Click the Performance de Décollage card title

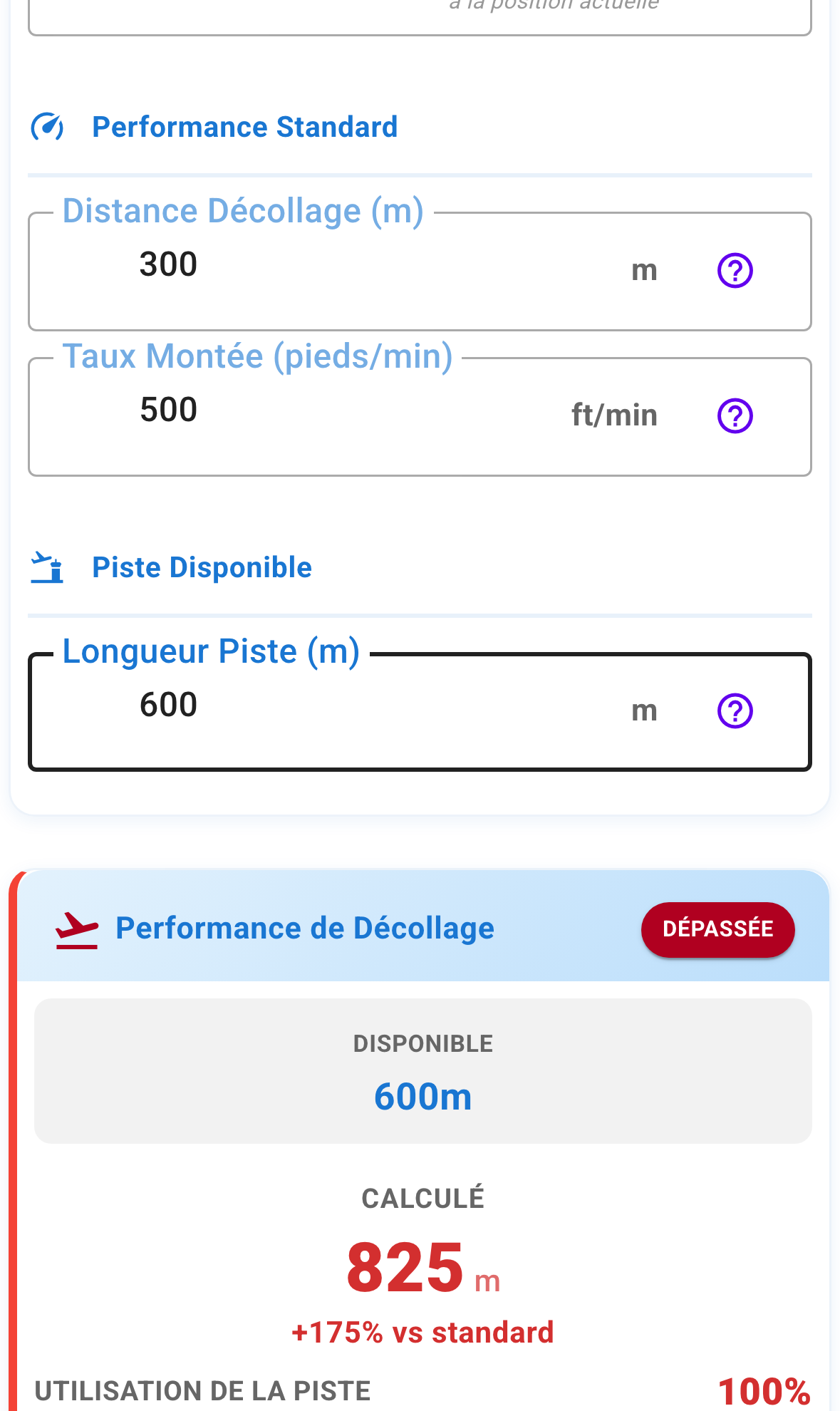(305, 929)
